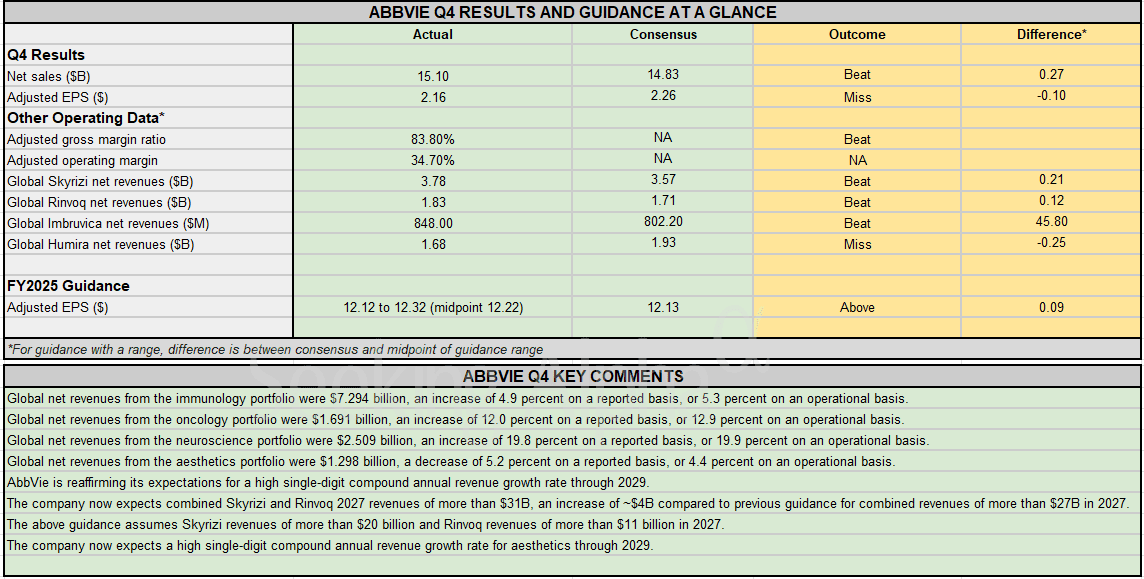
Task: Click the 'Difference*' column header cell
Action: point(1050,34)
